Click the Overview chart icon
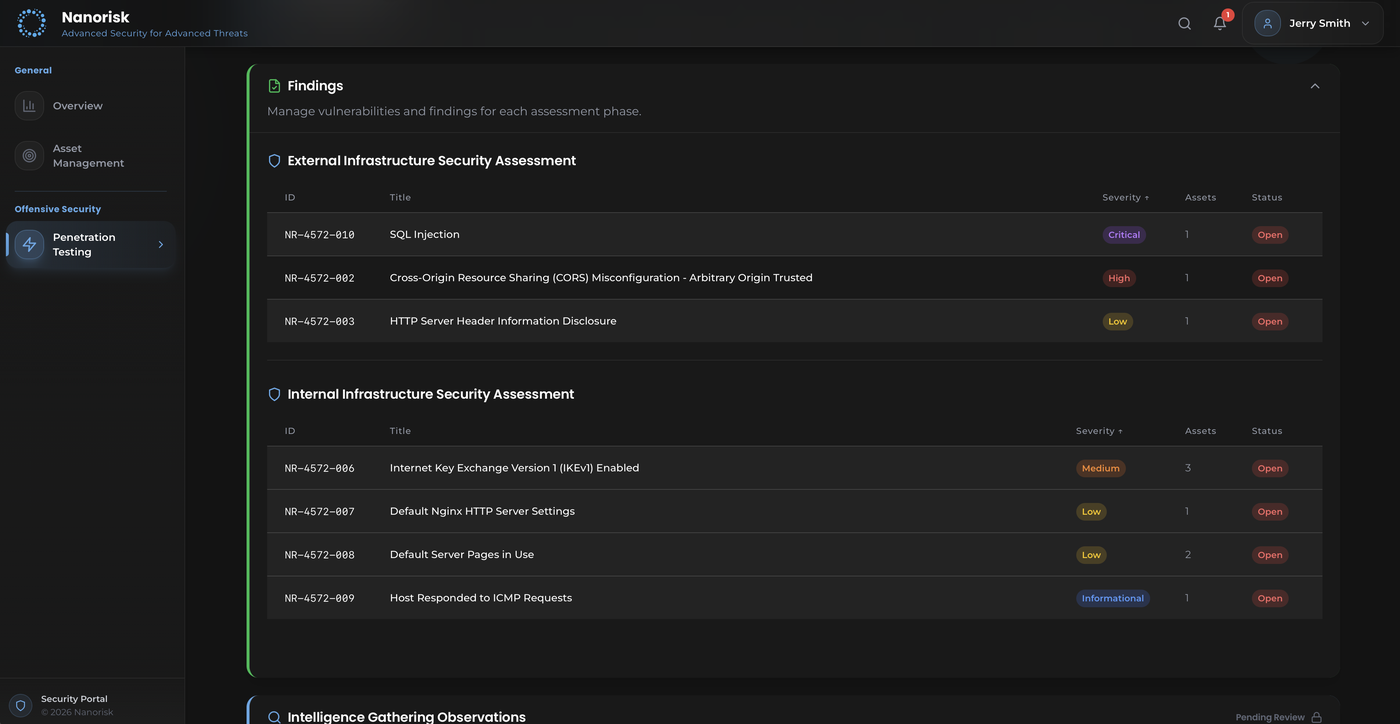The height and width of the screenshot is (724, 1400). [x=29, y=106]
